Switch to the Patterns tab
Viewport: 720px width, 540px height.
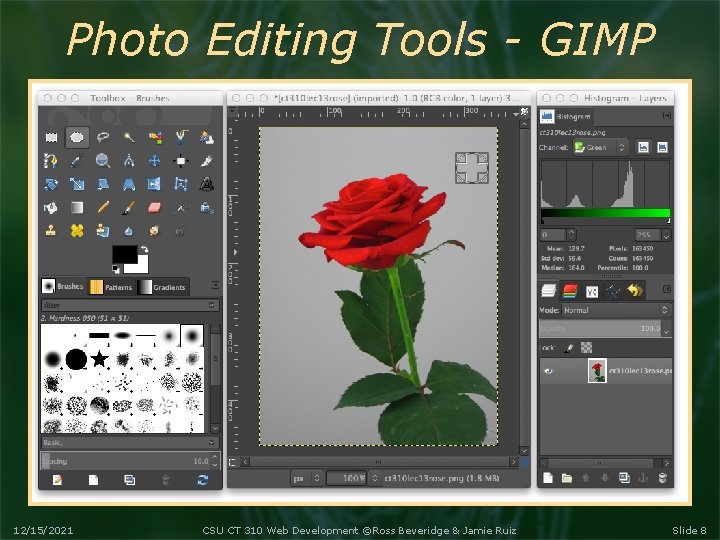pyautogui.click(x=111, y=287)
